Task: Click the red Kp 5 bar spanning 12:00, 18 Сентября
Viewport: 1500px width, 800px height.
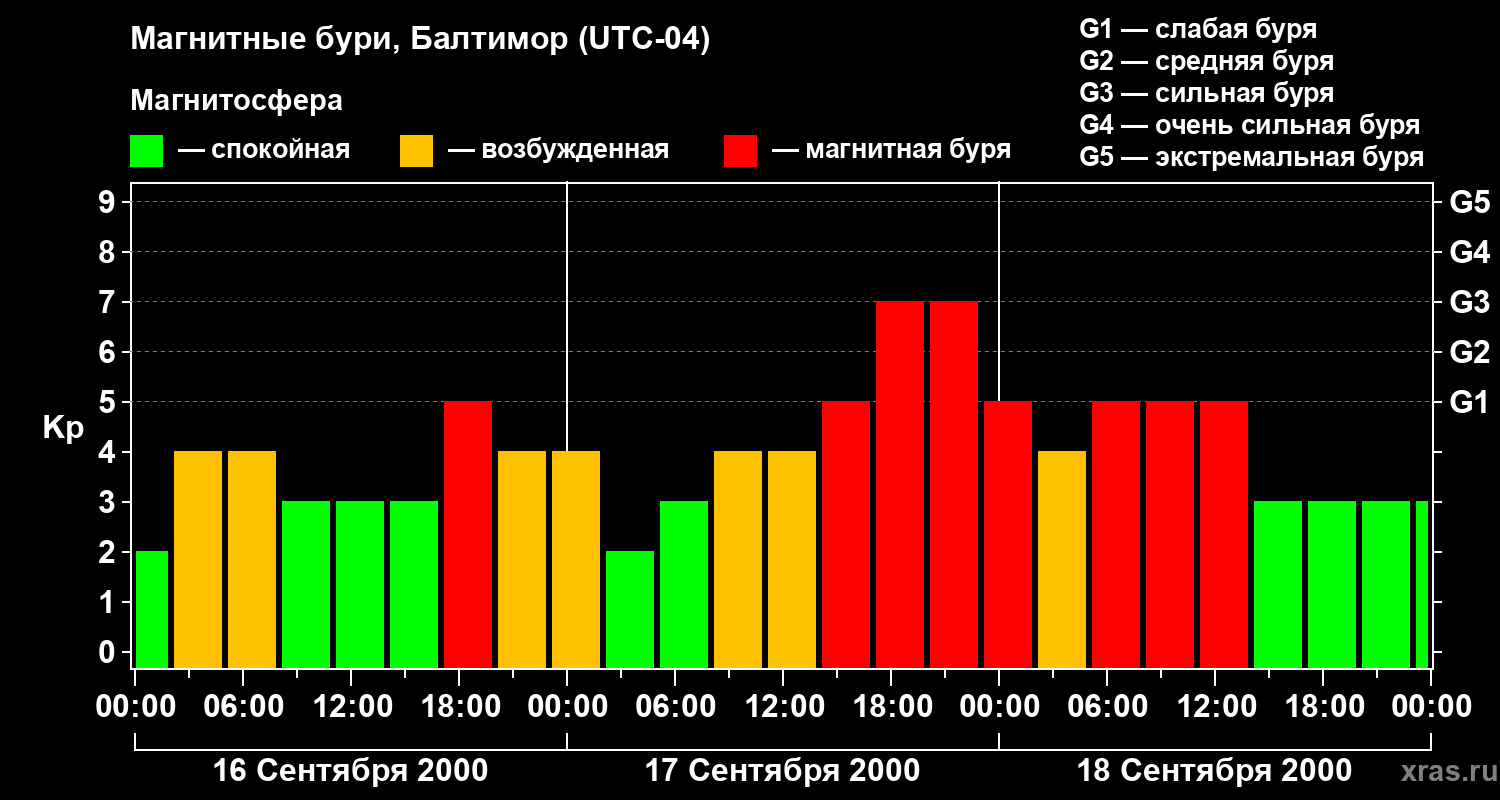Action: [x=1224, y=534]
